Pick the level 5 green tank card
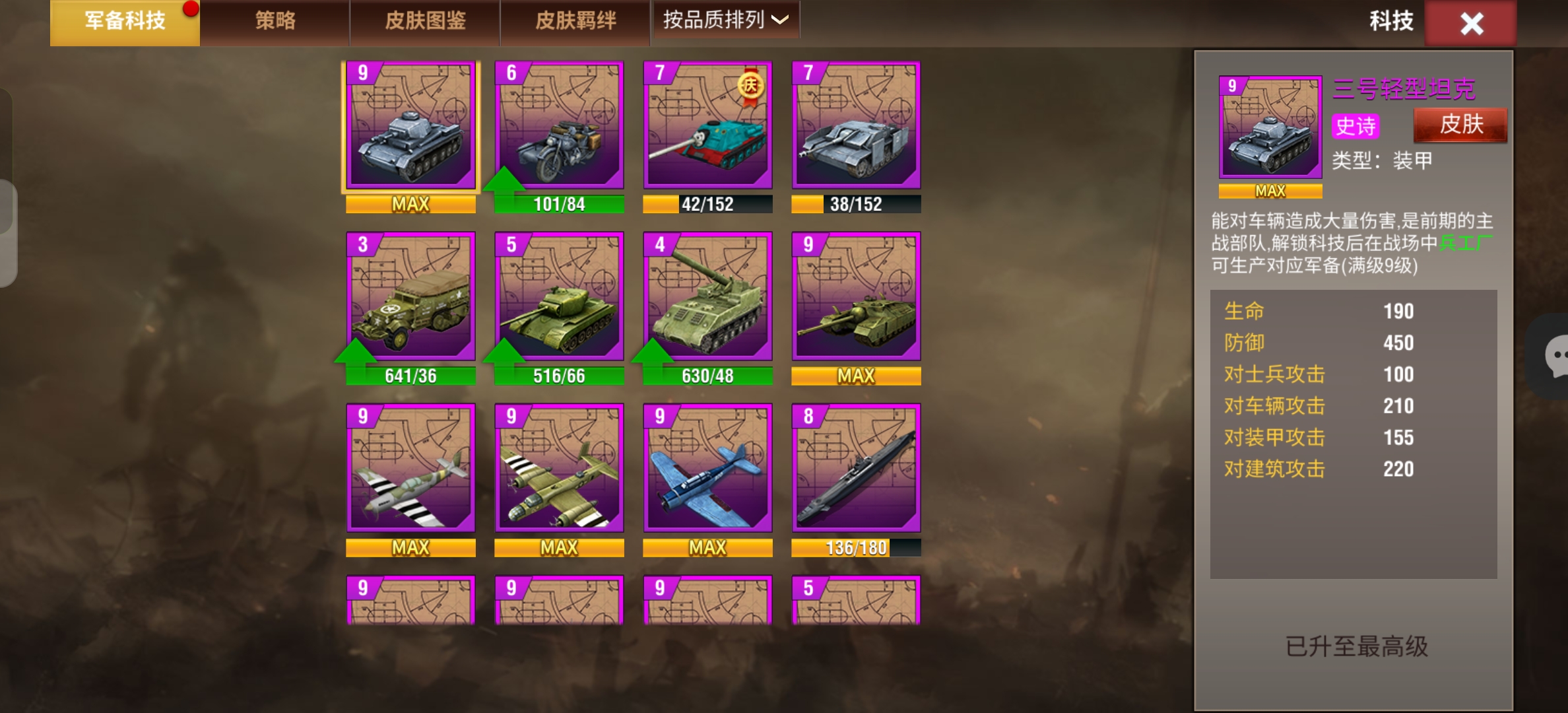The height and width of the screenshot is (713, 1568). [559, 296]
